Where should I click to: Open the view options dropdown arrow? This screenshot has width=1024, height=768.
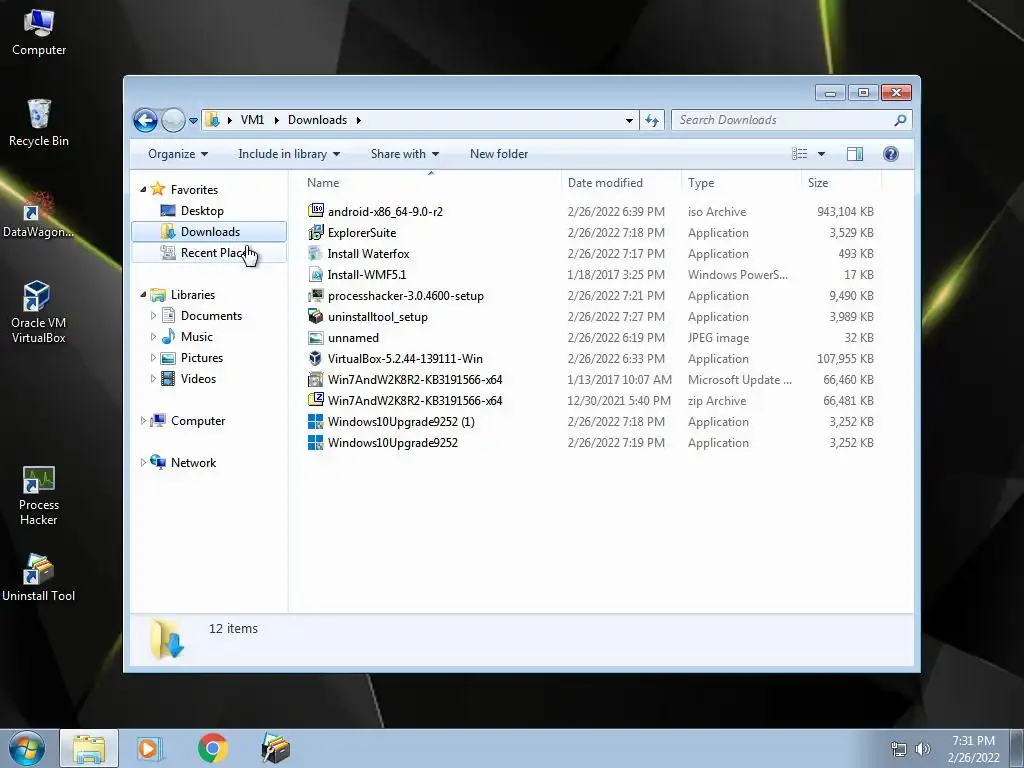point(822,154)
